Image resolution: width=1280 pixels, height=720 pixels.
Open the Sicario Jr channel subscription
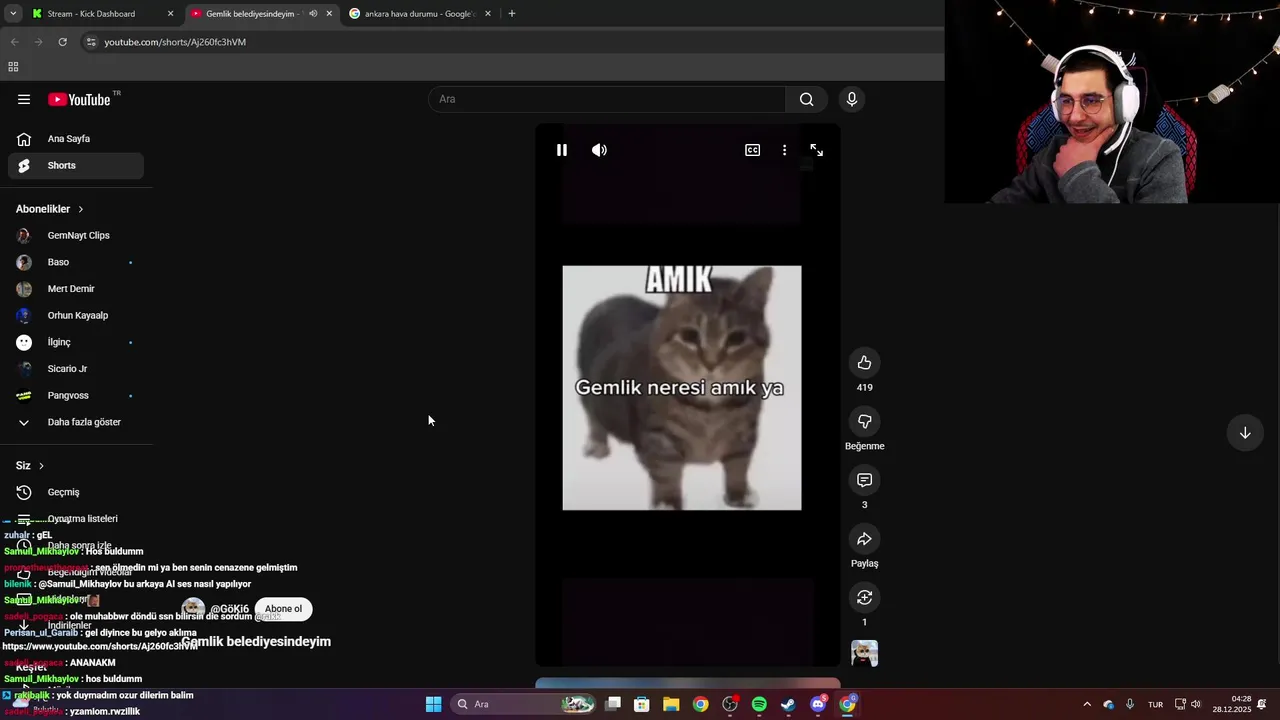[x=76, y=369]
